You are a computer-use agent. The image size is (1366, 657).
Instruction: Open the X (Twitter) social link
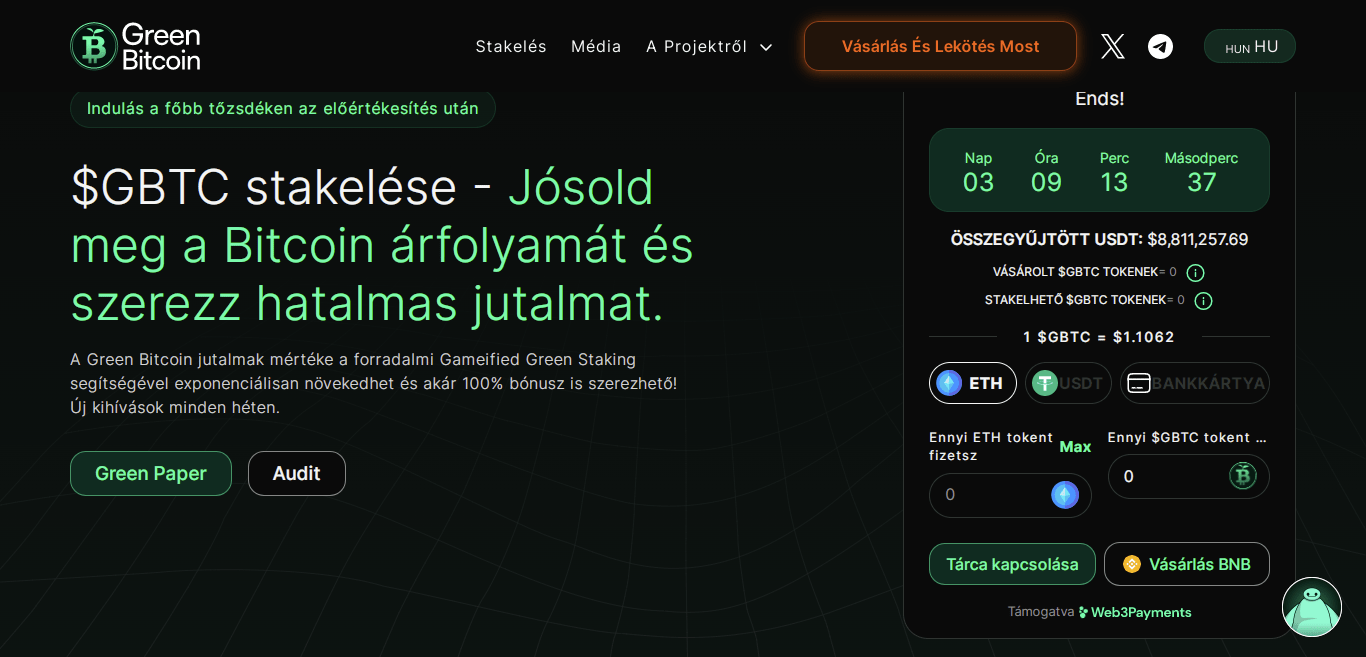[x=1112, y=46]
